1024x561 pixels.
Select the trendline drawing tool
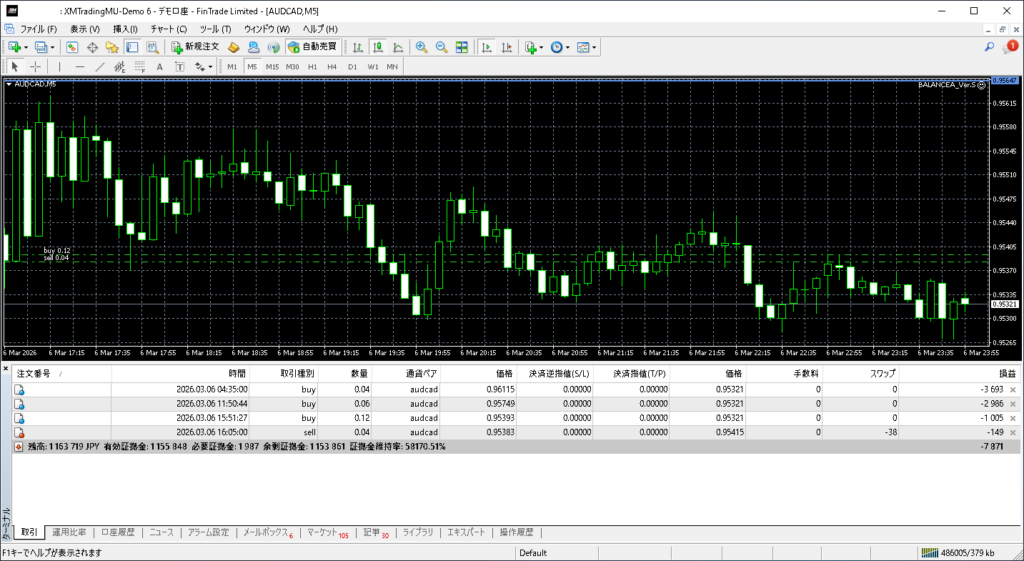[99, 67]
